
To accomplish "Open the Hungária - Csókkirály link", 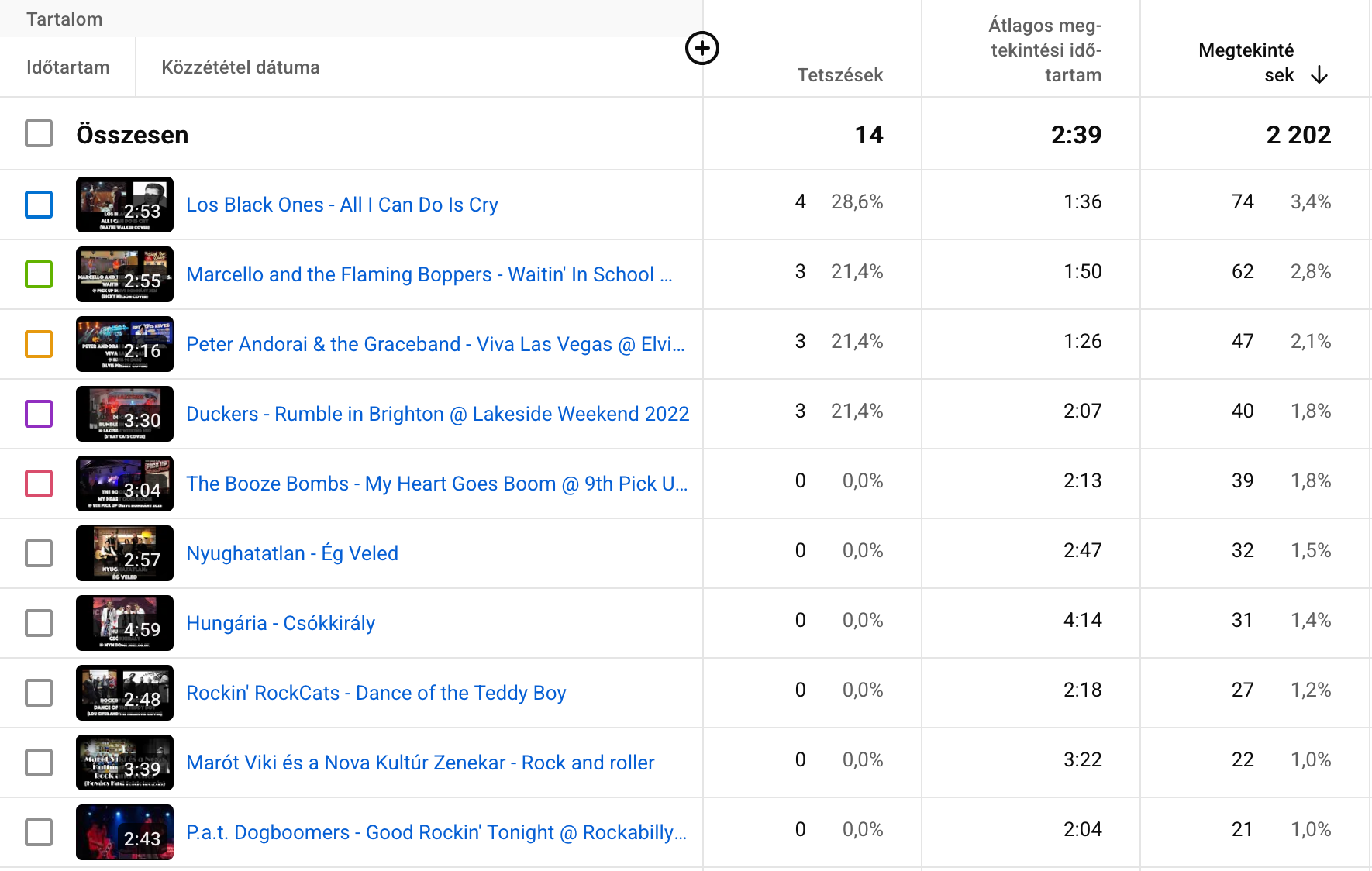I will [x=281, y=623].
